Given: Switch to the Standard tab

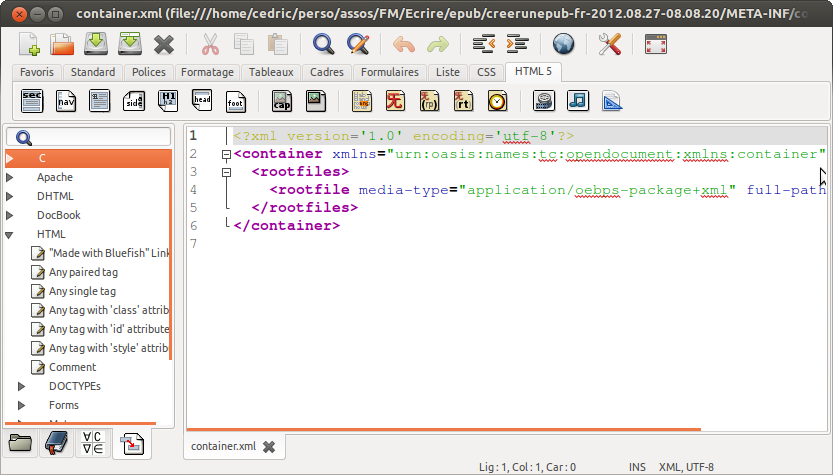Looking at the screenshot, I should pos(93,72).
